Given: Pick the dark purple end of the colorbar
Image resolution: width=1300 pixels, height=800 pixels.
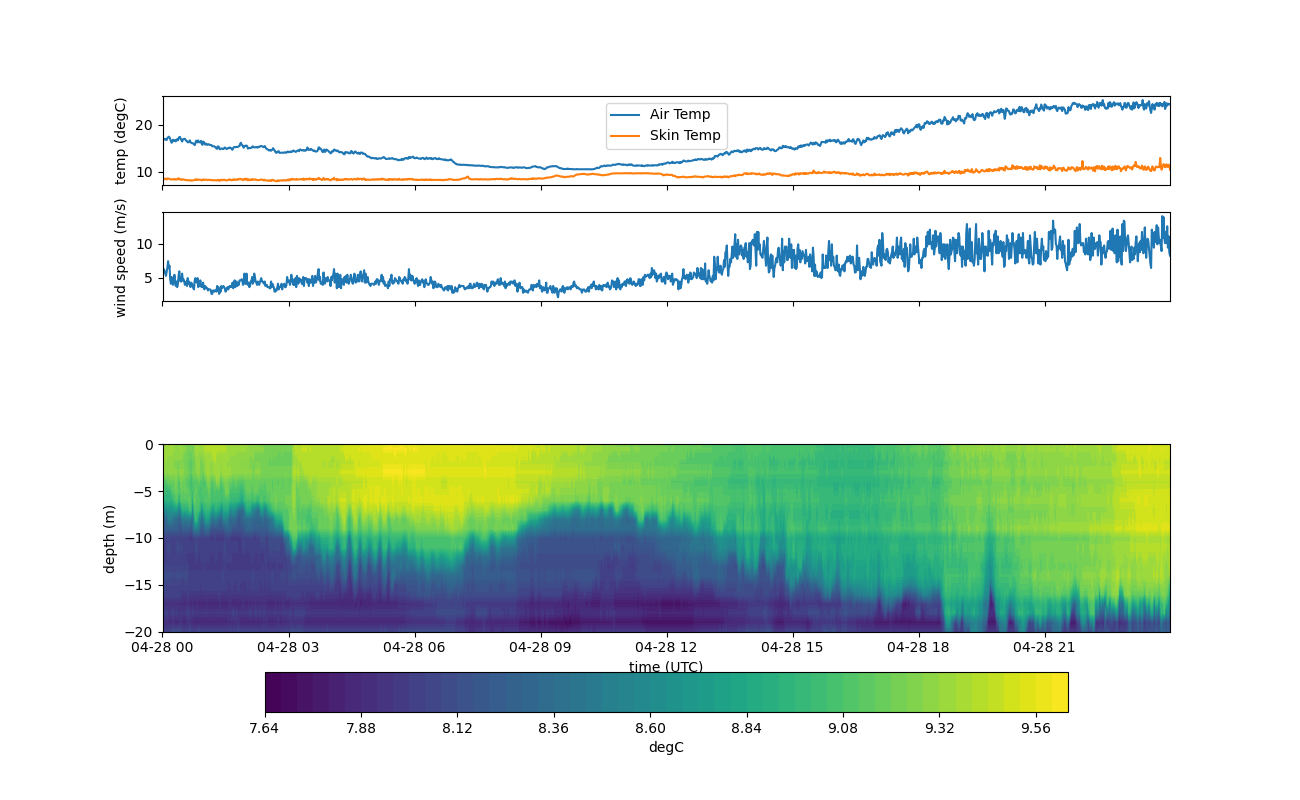Looking at the screenshot, I should tap(273, 692).
